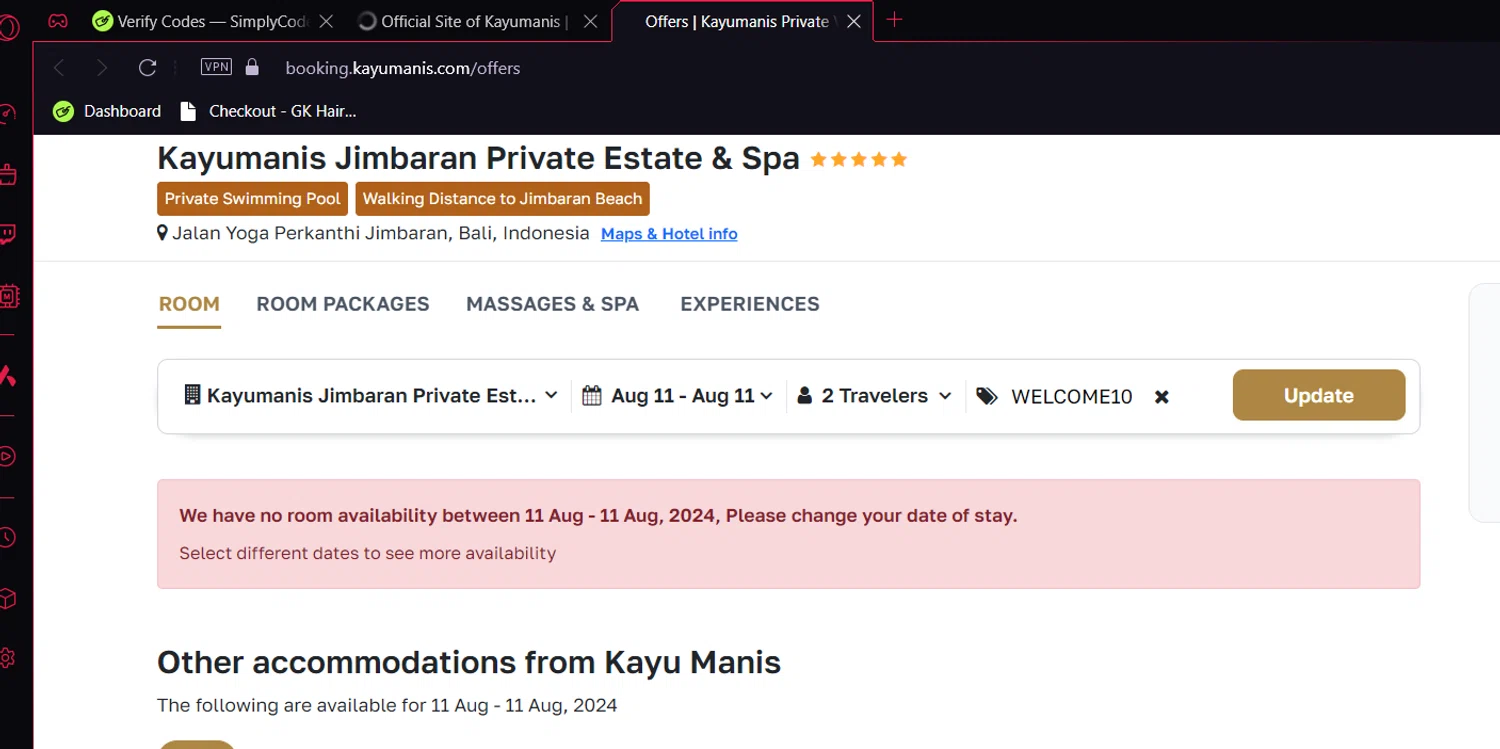
Task: Click the sidebar settings gear icon
Action: 8,658
